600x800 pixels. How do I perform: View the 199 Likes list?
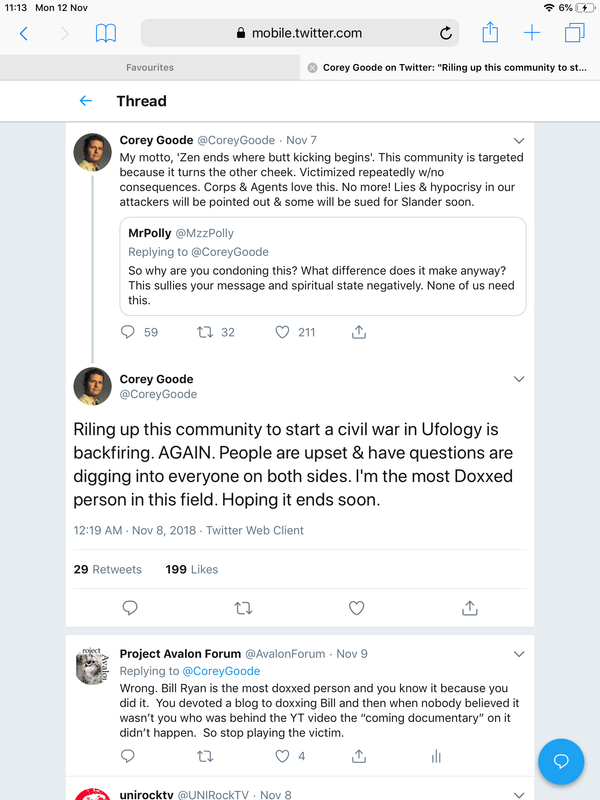tap(191, 569)
